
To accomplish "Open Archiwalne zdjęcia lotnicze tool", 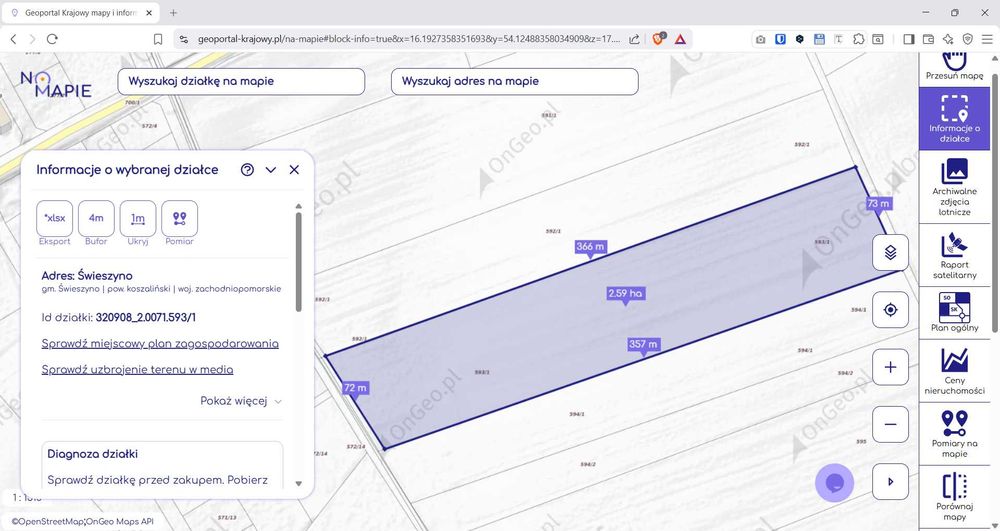I will (x=954, y=187).
